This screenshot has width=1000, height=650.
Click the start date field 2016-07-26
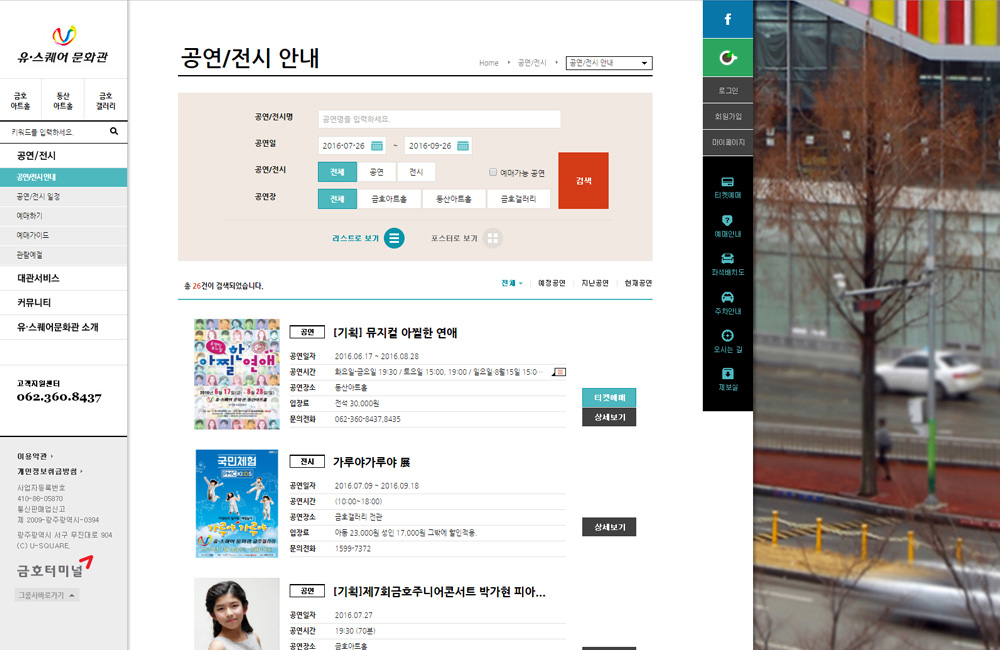click(351, 146)
